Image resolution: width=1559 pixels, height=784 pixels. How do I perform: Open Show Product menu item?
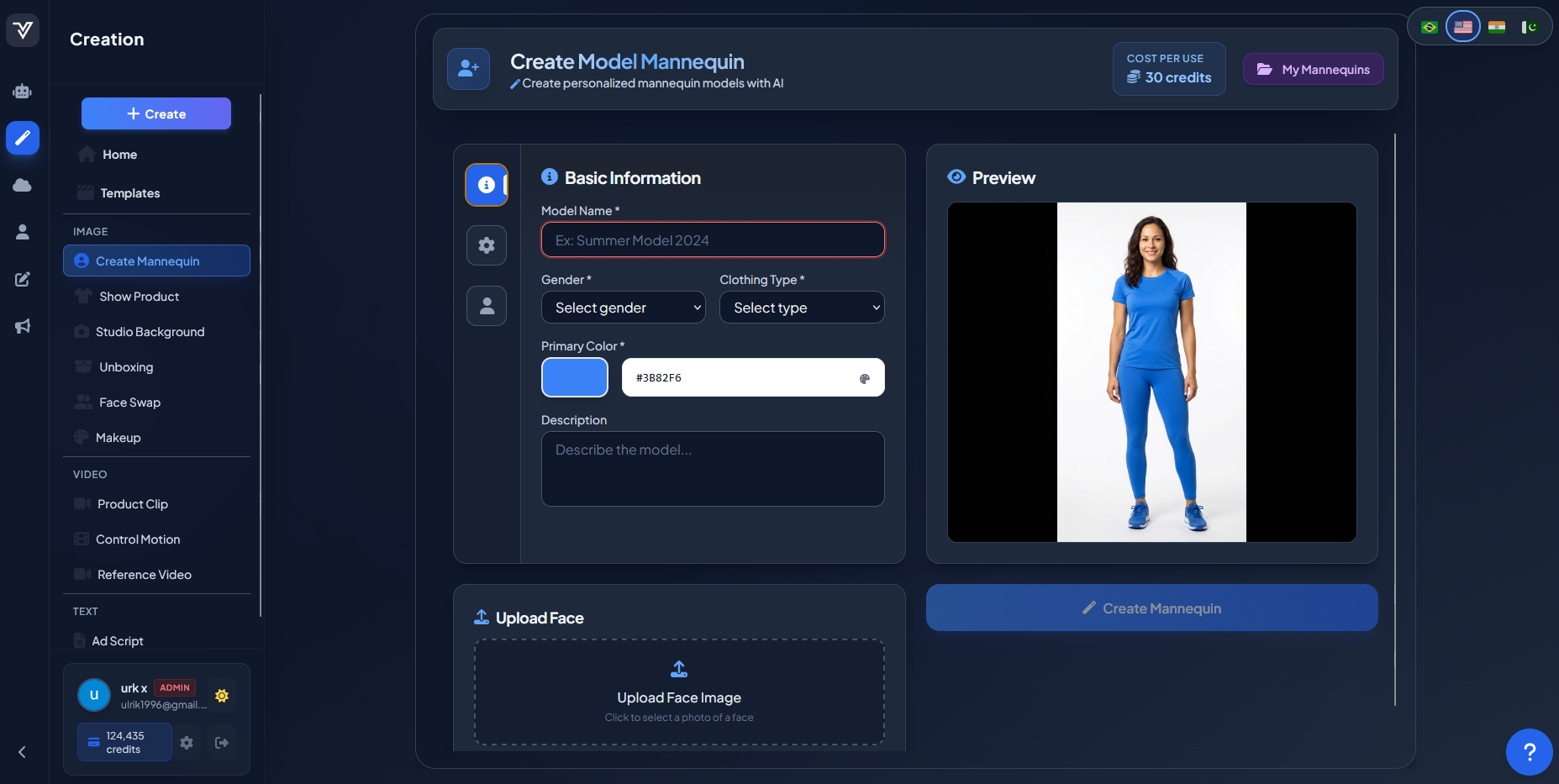click(x=156, y=297)
